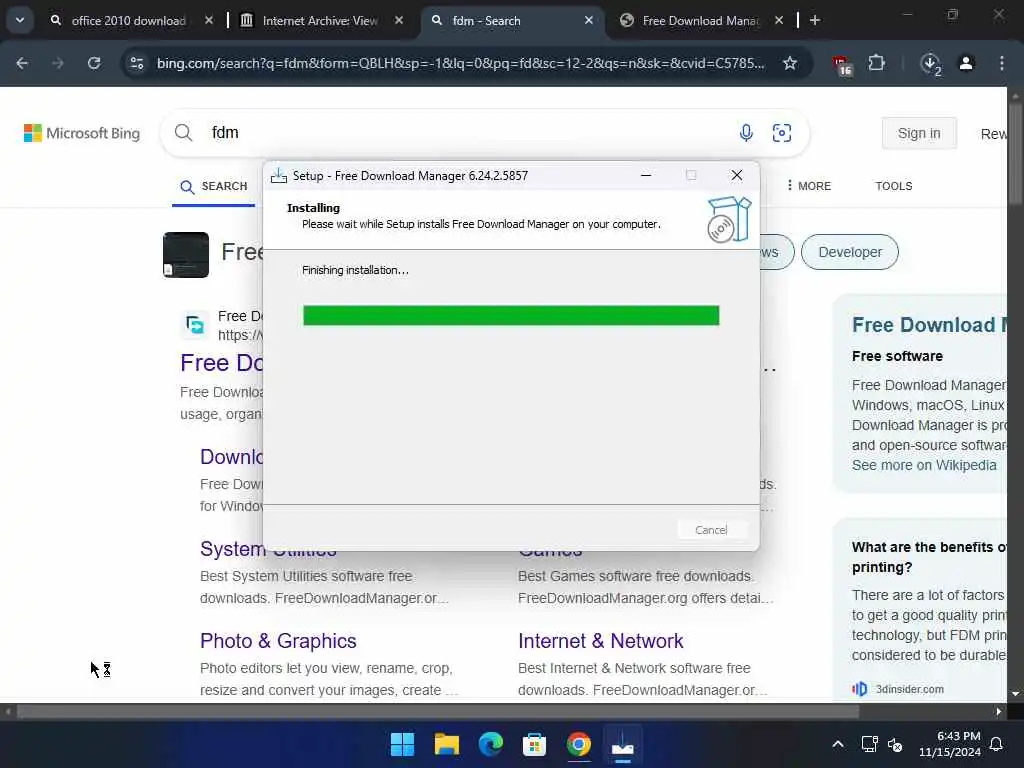Click the Bing search magnifier icon
Image resolution: width=1024 pixels, height=768 pixels.
coord(184,133)
